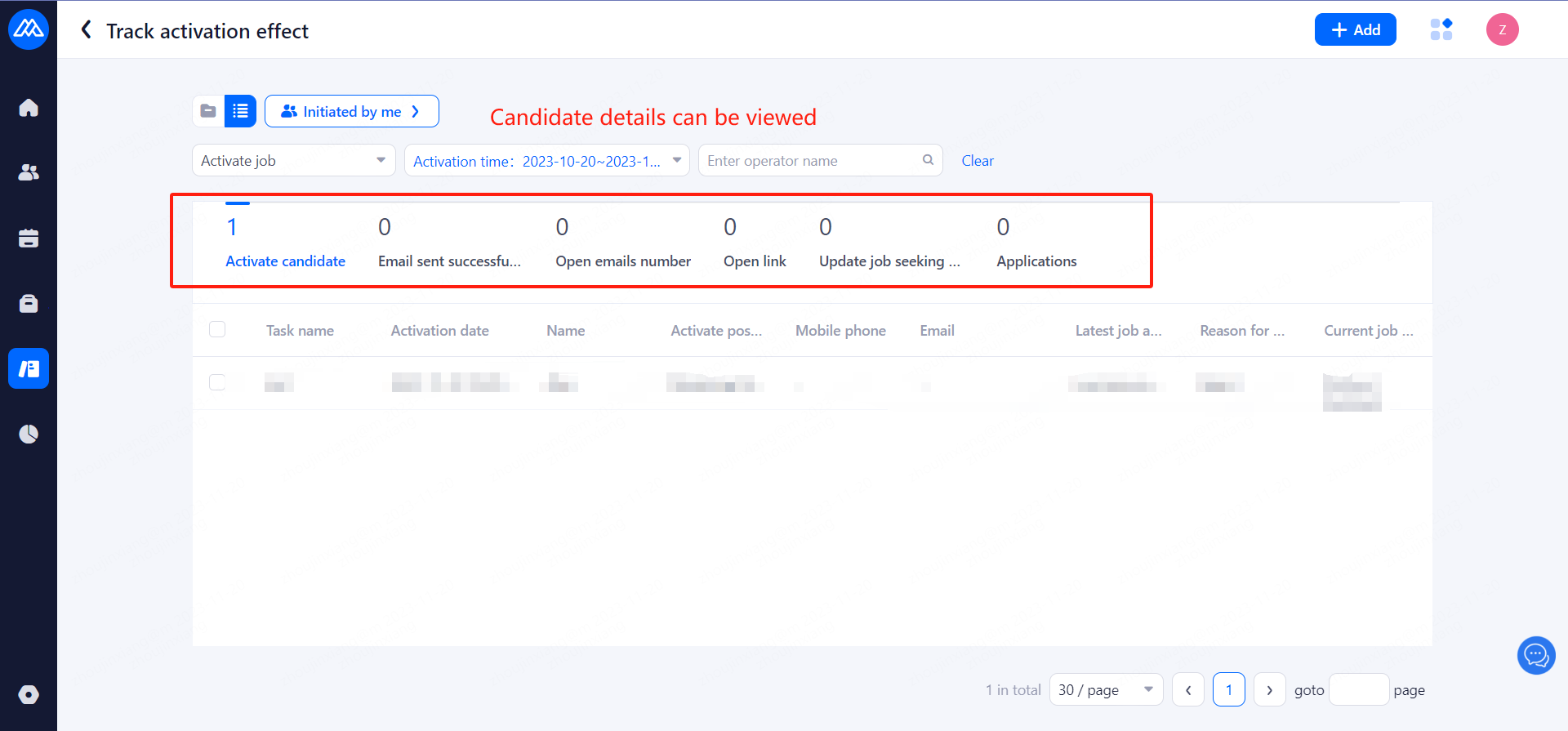Open the pie chart reports icon
This screenshot has height=731, width=1568.
coord(29,434)
